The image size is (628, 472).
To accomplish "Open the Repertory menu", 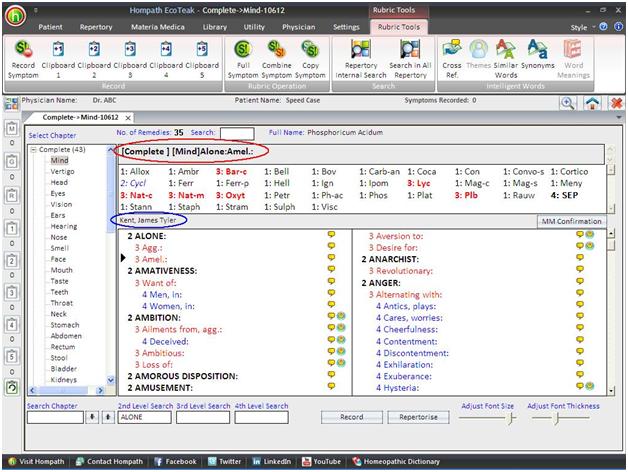I will tap(96, 27).
